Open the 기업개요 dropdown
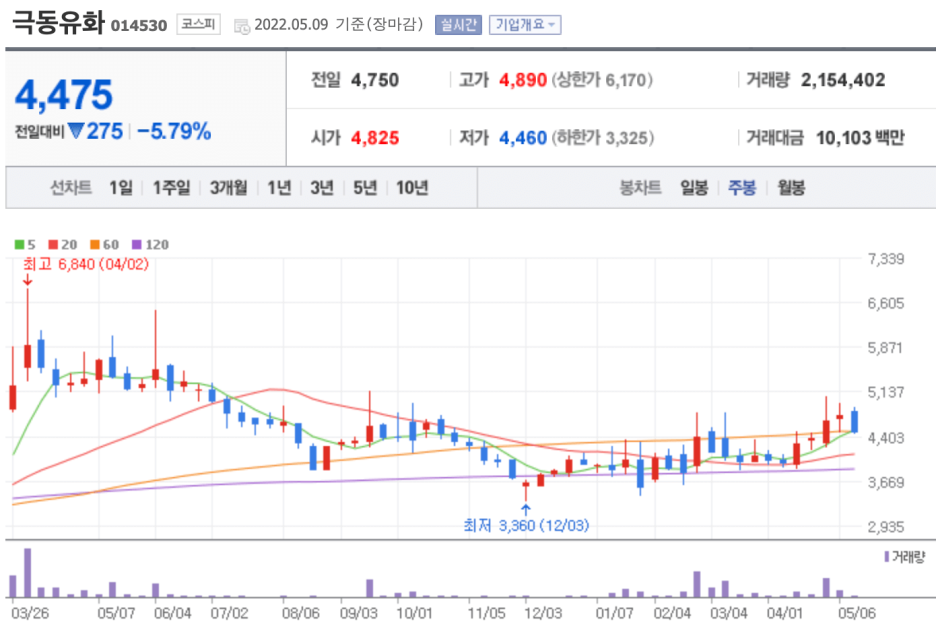The height and width of the screenshot is (636, 936). point(525,24)
